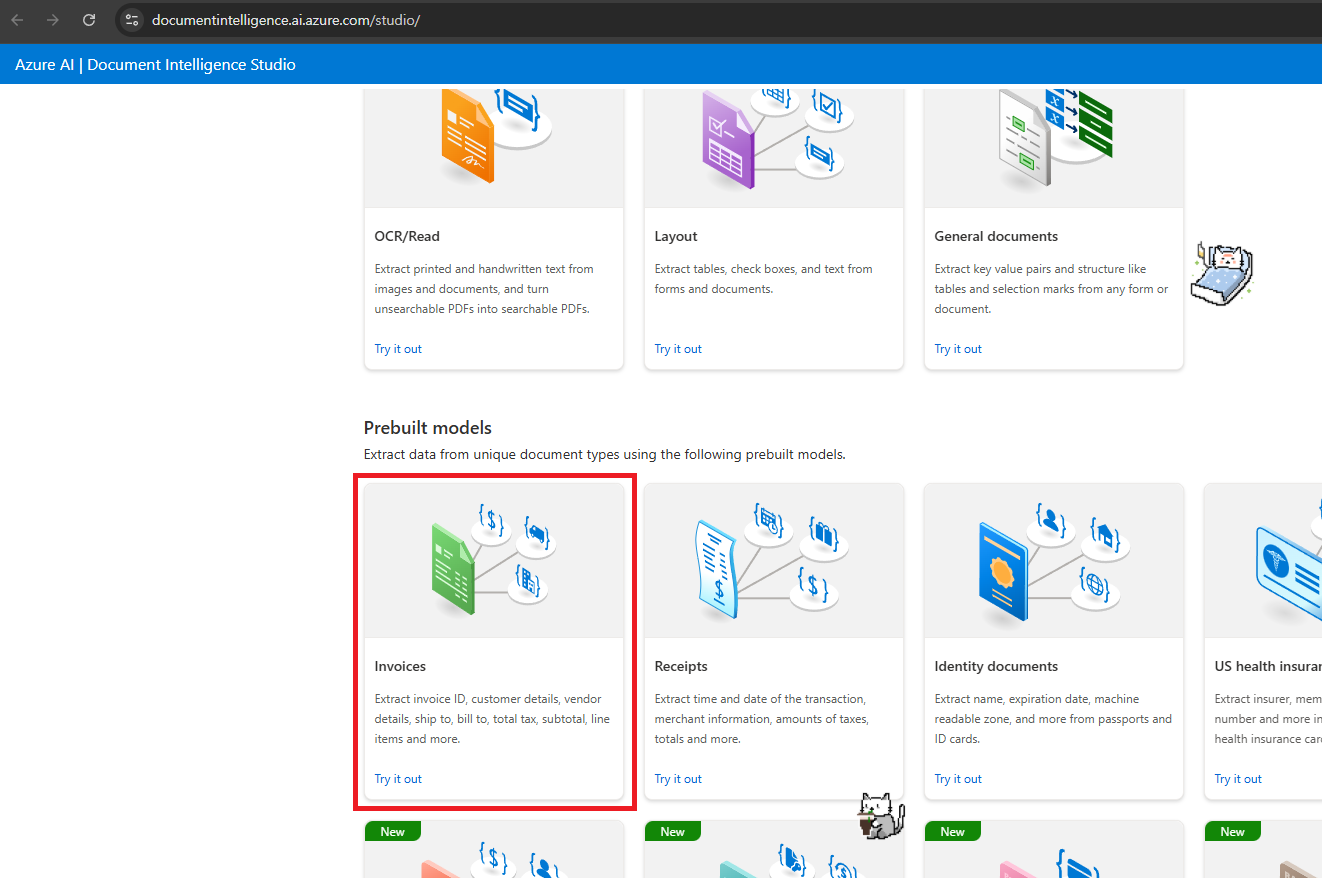Click the green Invoices document illustration

click(491, 559)
